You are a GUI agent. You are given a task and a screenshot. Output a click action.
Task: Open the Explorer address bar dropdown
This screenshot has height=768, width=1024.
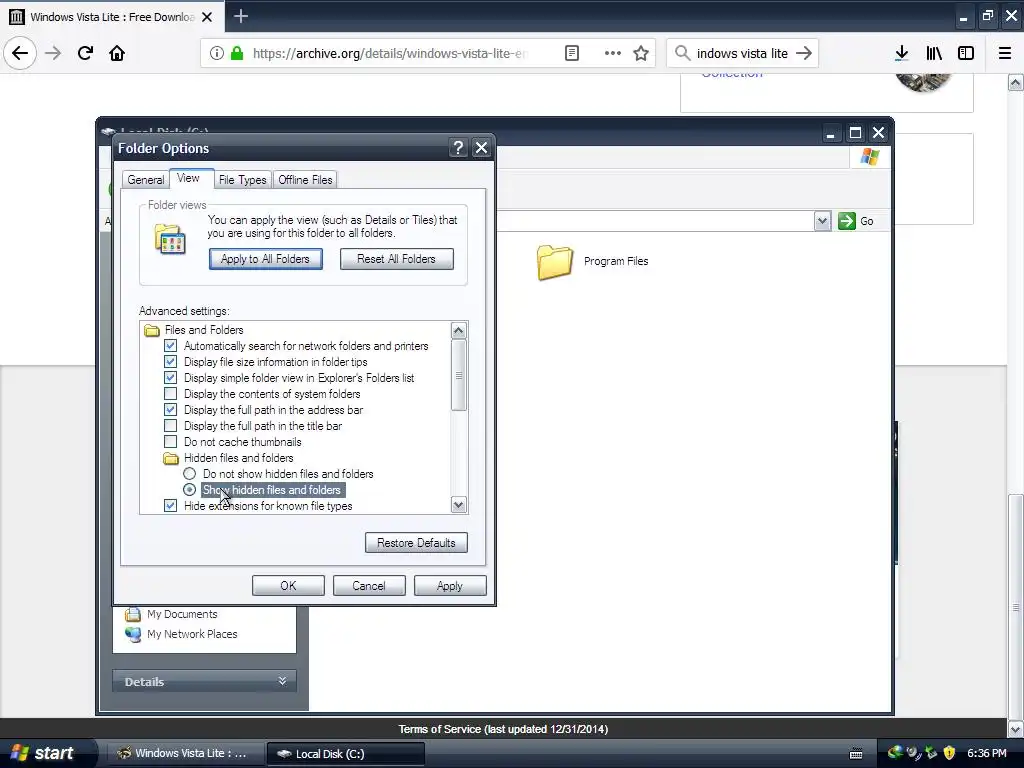pos(822,221)
